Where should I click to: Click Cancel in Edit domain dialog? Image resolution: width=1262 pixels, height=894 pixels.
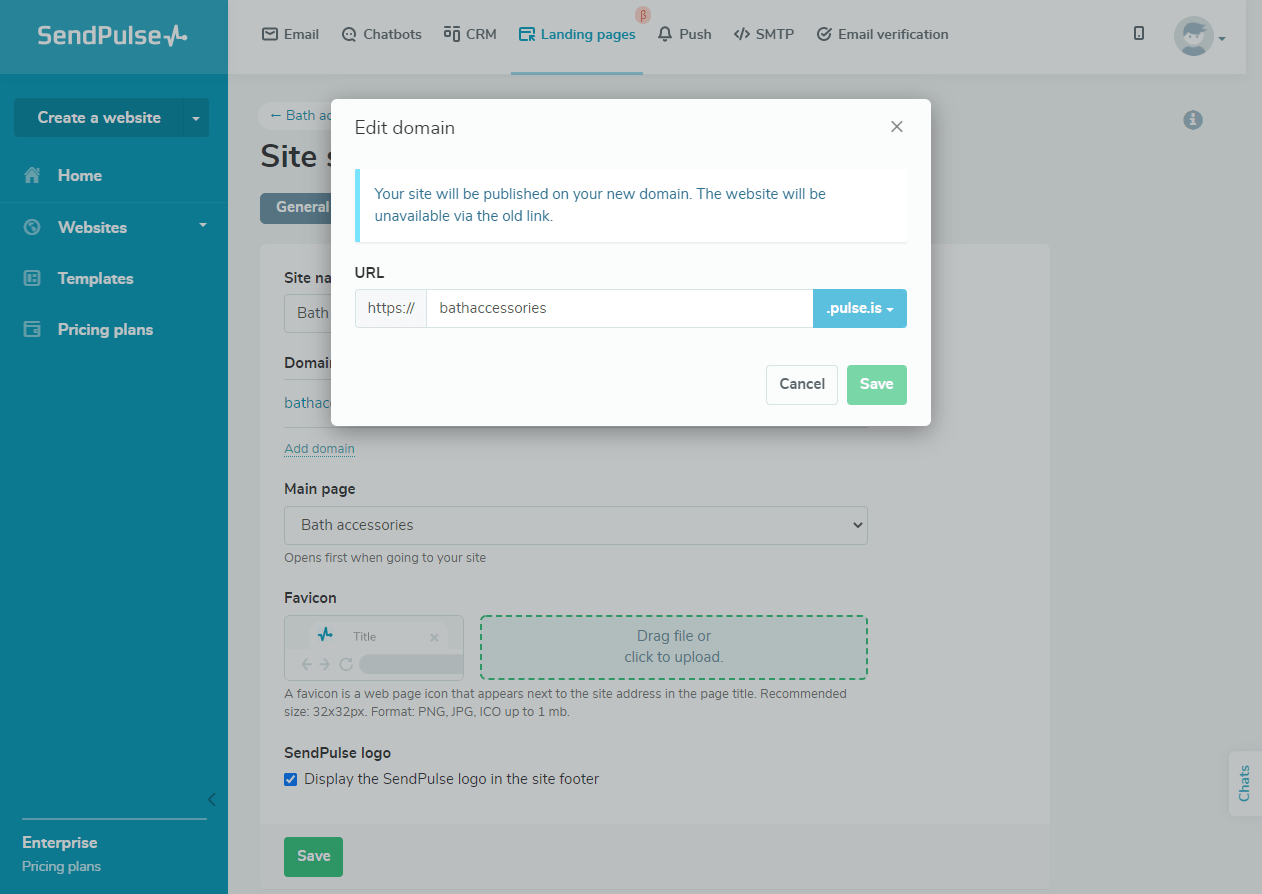point(802,384)
